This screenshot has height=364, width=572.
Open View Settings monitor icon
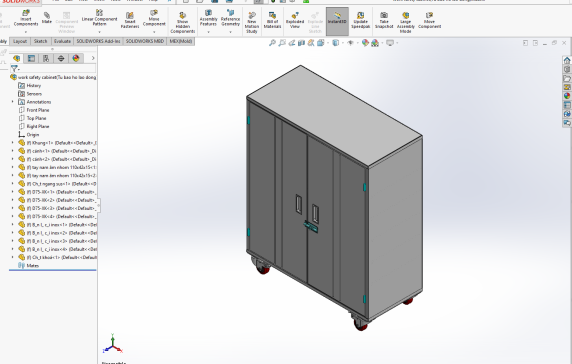point(390,43)
